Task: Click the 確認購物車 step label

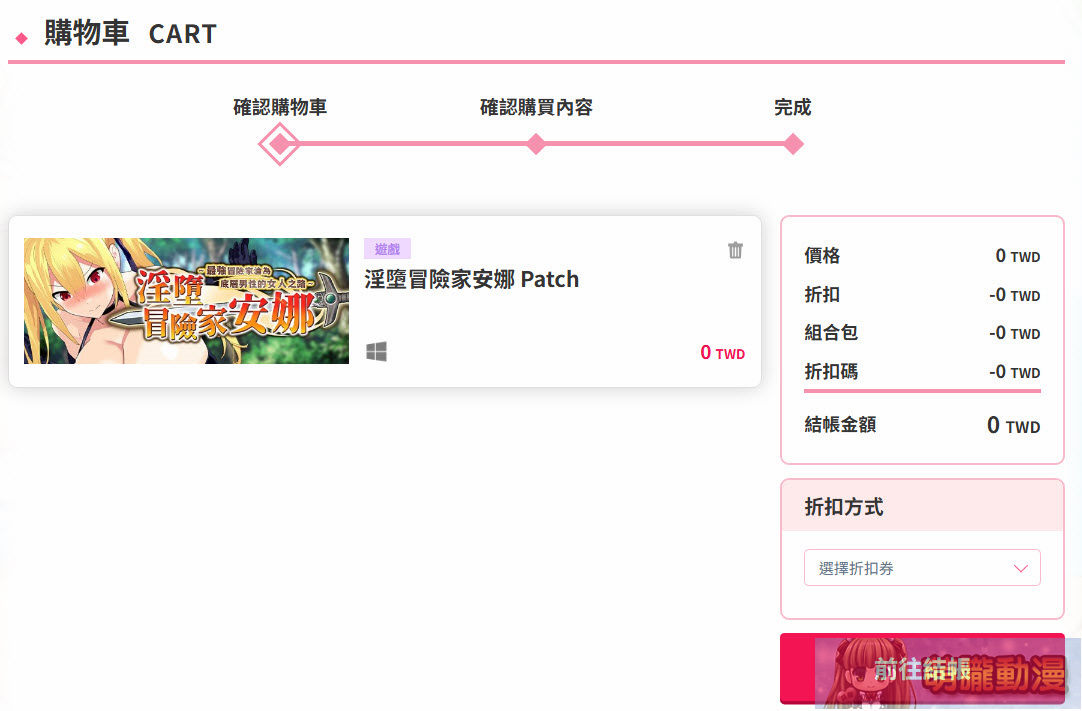Action: [x=279, y=107]
